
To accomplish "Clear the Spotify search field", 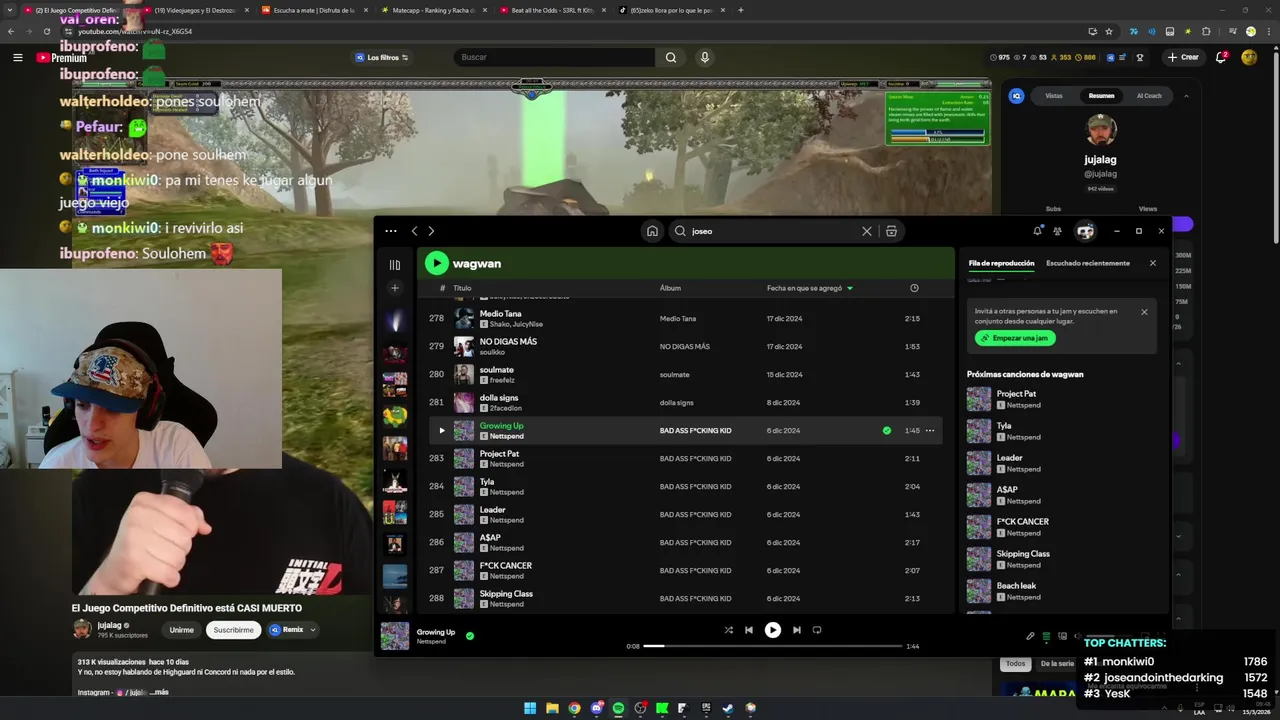I will (x=867, y=231).
